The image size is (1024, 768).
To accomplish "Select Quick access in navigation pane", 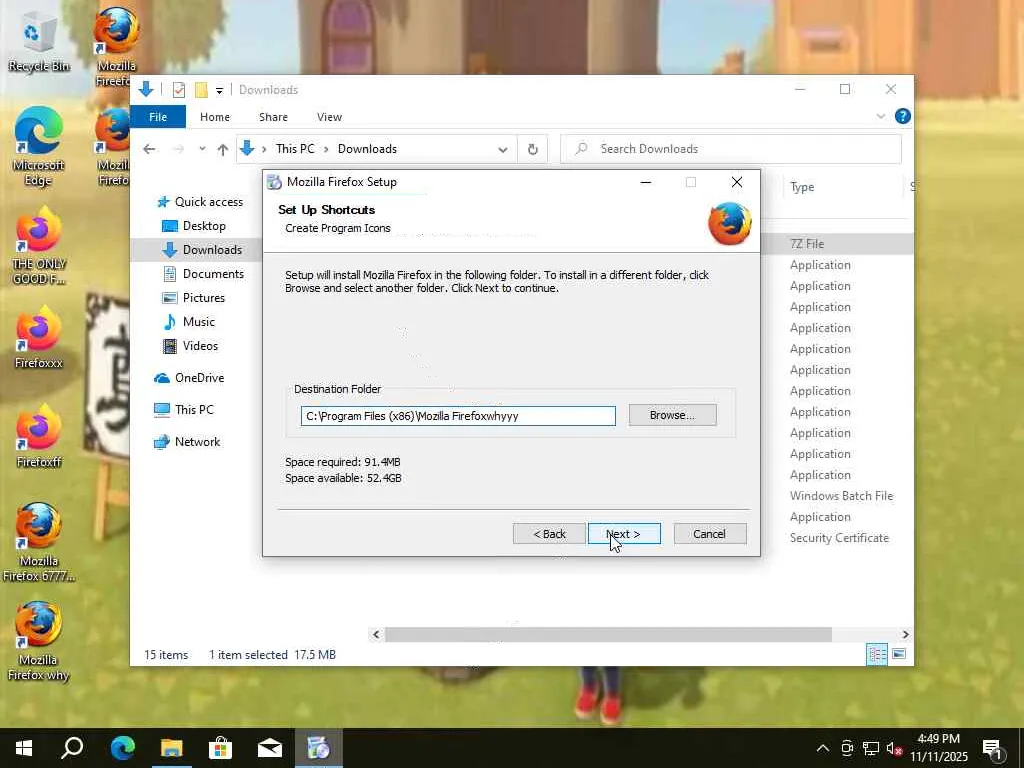I will 200,202.
